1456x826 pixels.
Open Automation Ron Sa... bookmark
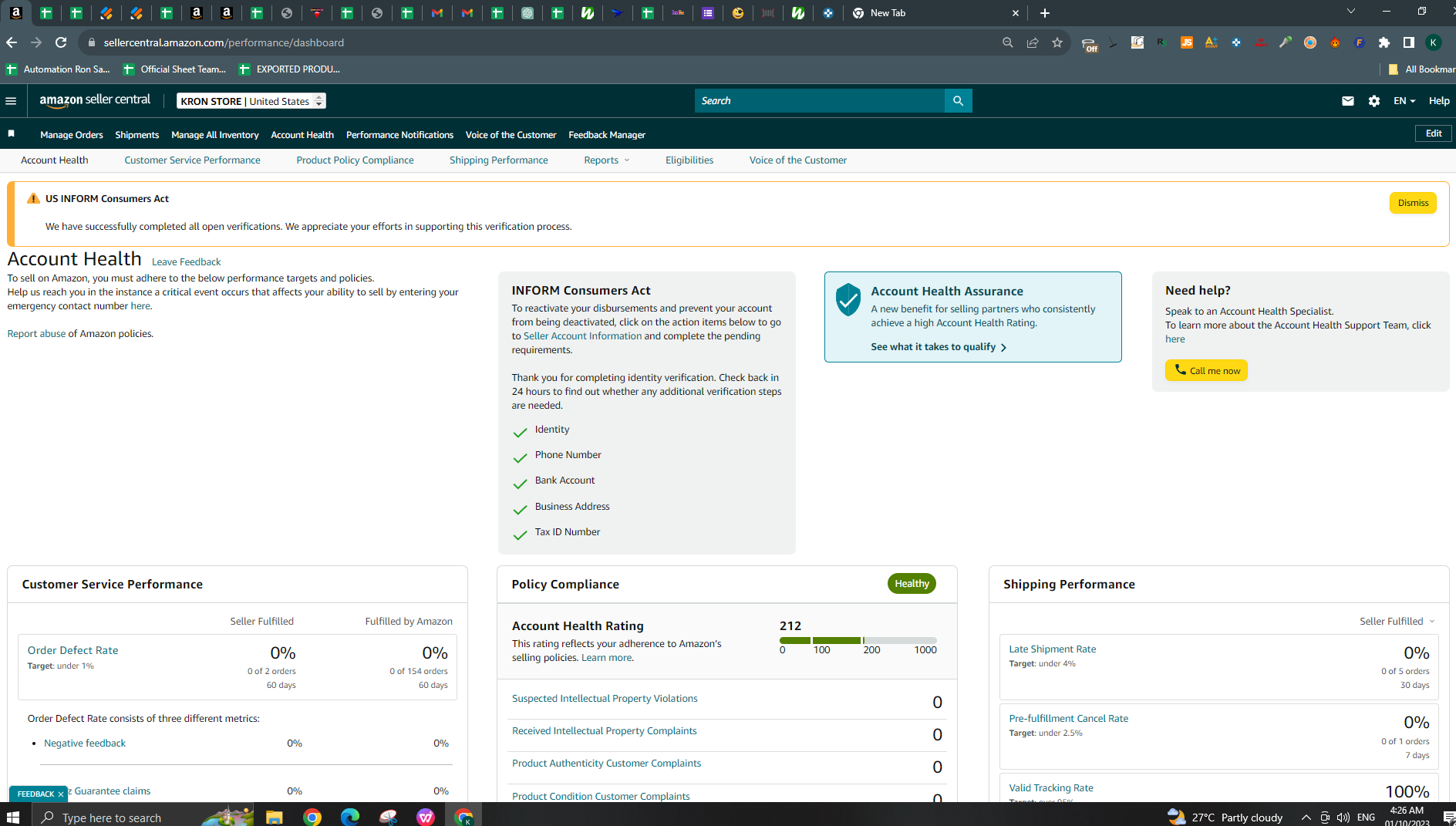(59, 69)
